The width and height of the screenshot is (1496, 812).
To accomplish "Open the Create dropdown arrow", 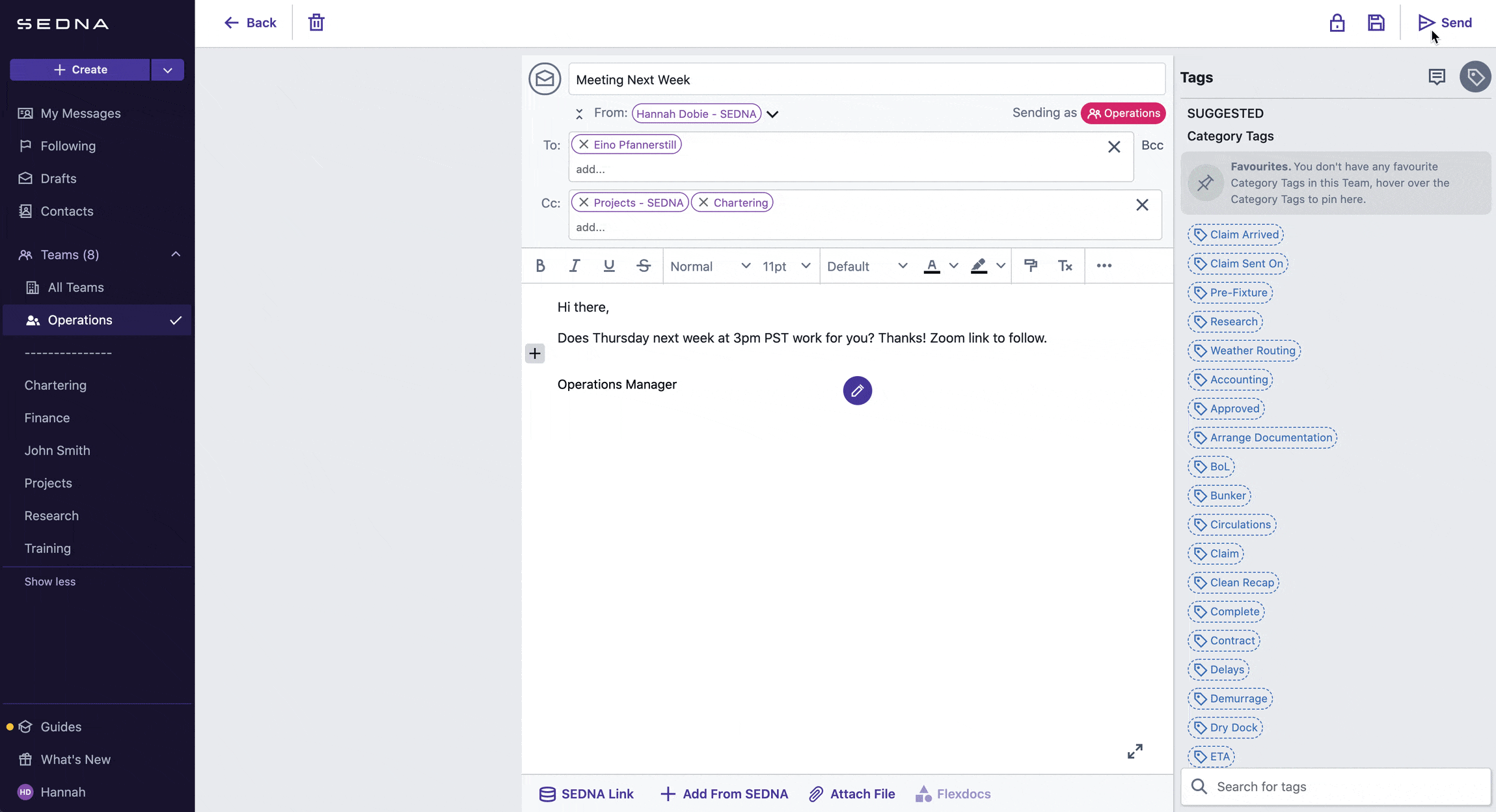I will pyautogui.click(x=167, y=70).
